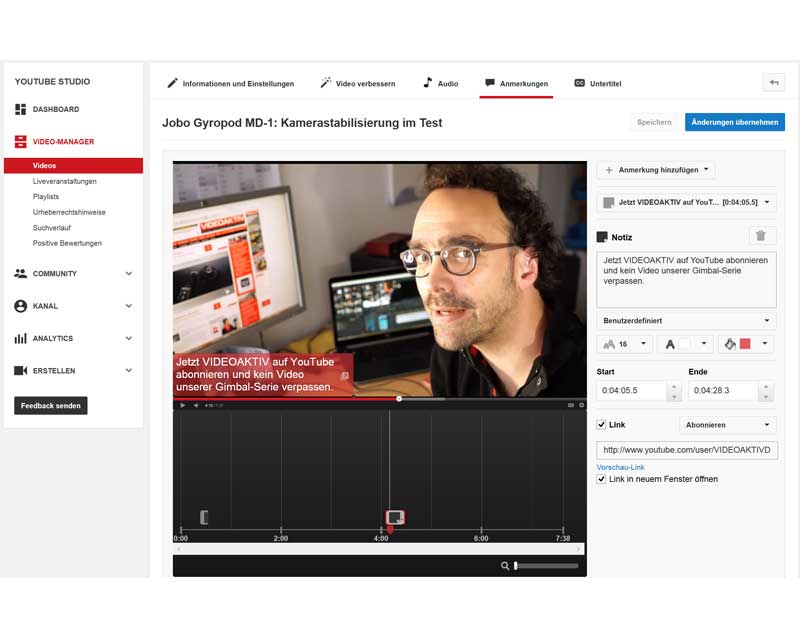Open the player settings gear icon
The height and width of the screenshot is (640, 800).
(x=581, y=405)
